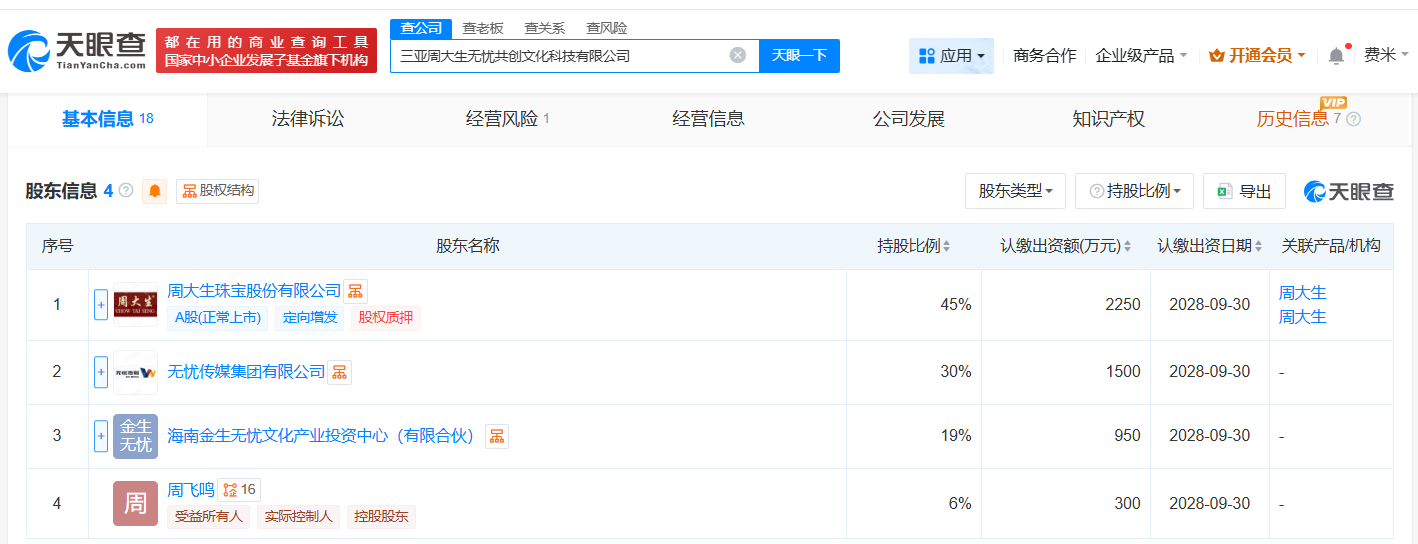Click the 天眼一下 search button
This screenshot has width=1418, height=544.
(x=799, y=56)
